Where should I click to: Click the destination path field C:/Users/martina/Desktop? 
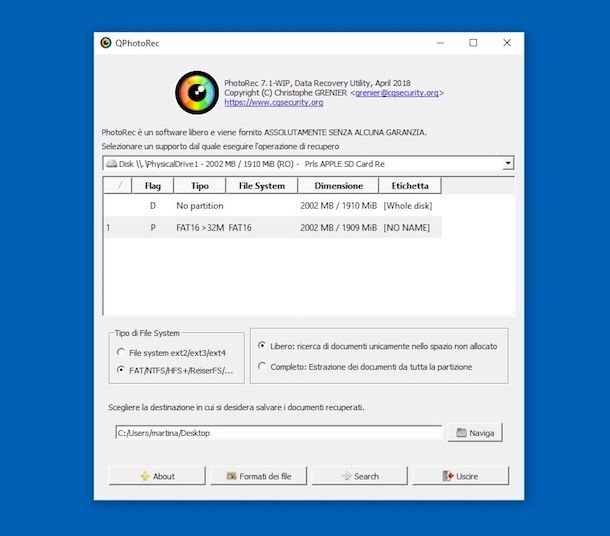(x=279, y=433)
